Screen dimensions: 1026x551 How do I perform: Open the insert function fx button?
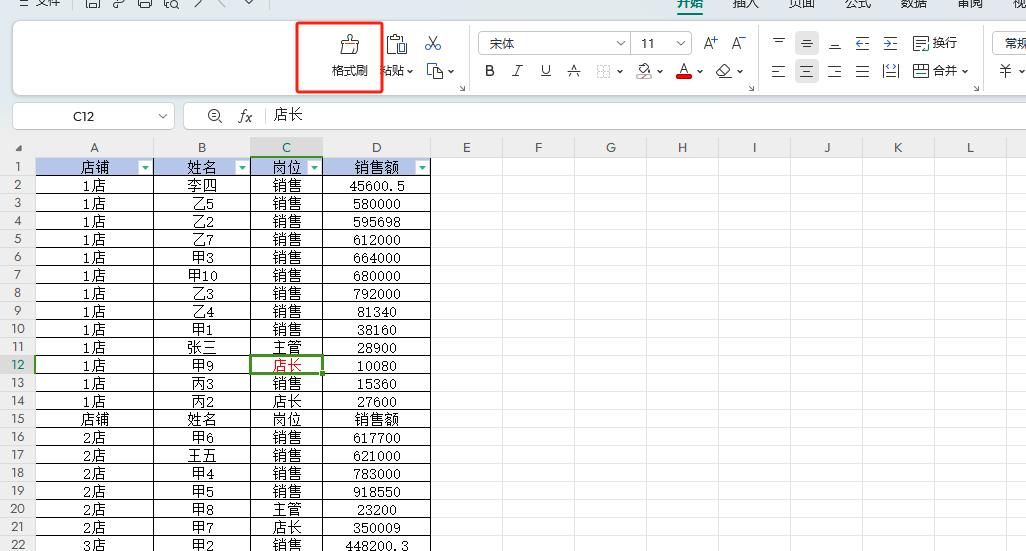click(245, 116)
